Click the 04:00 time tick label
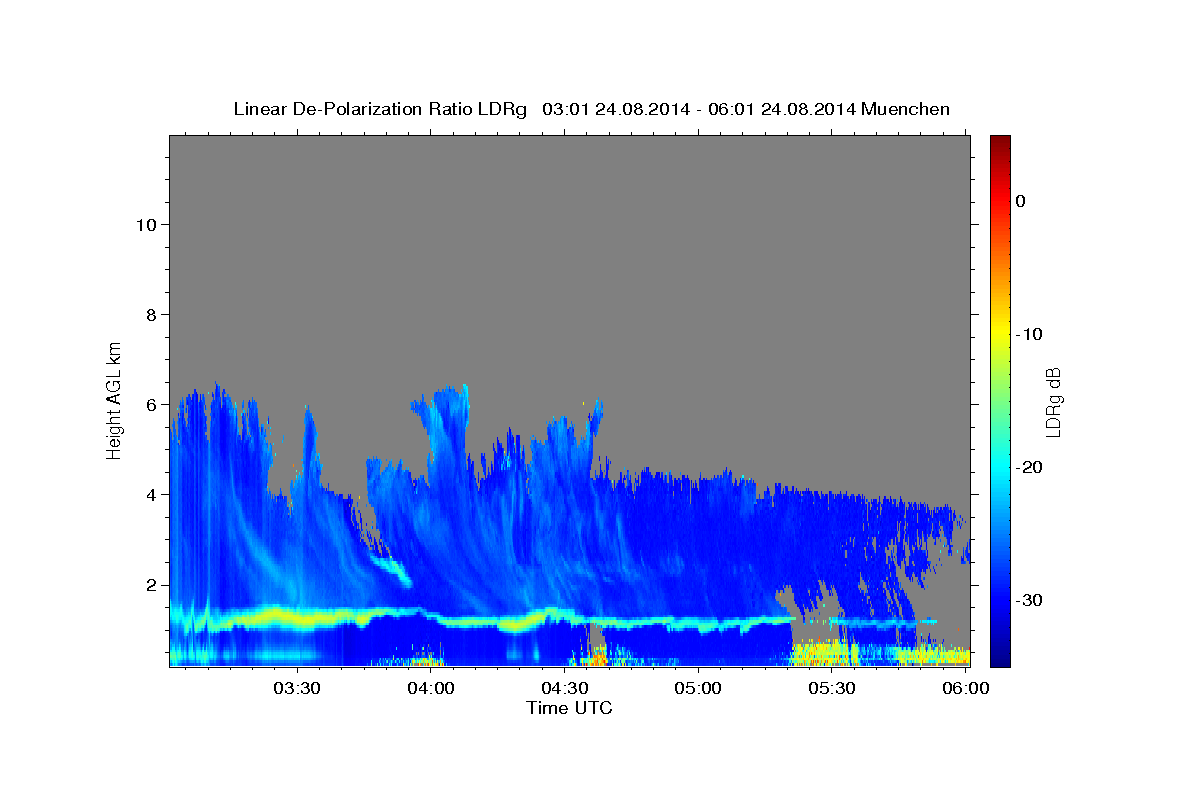Screen dimensions: 1200x800 pos(431,688)
